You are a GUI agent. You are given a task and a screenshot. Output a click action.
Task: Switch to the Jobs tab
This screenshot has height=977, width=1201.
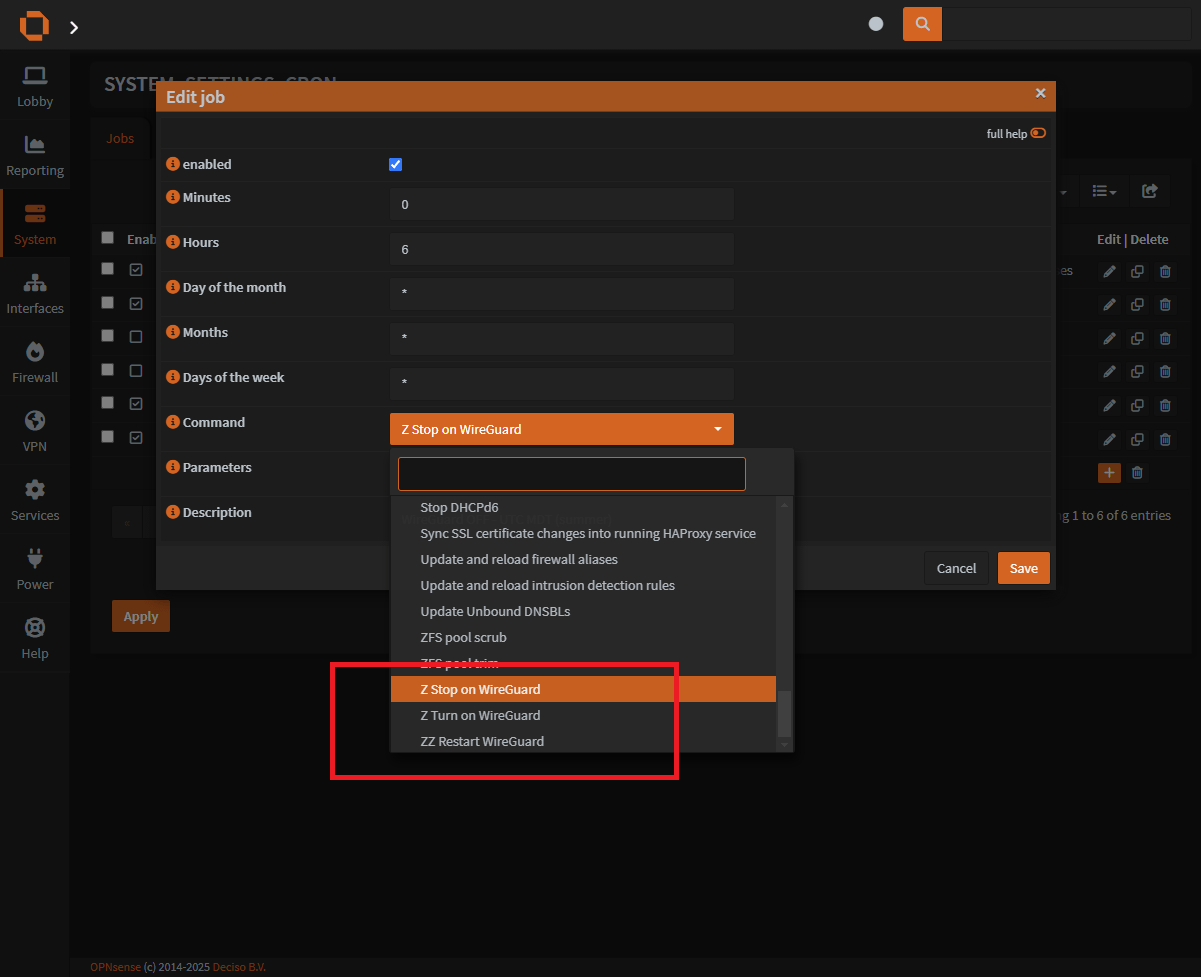point(120,138)
